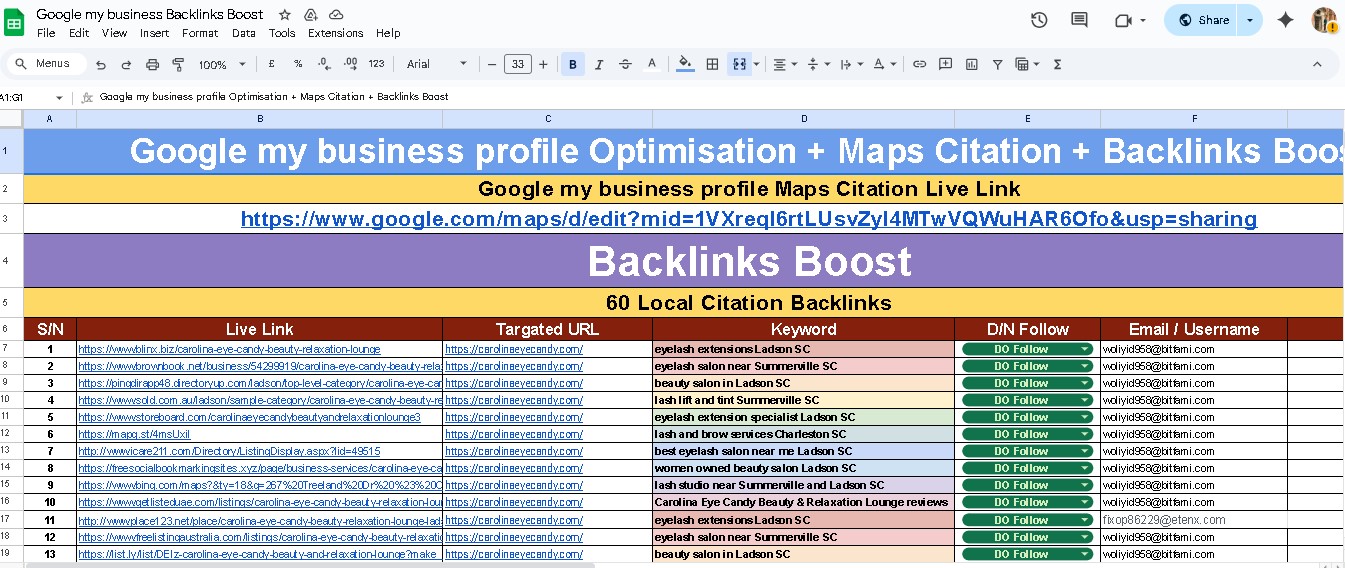Click the font size input field
The height and width of the screenshot is (568, 1345).
(517, 64)
